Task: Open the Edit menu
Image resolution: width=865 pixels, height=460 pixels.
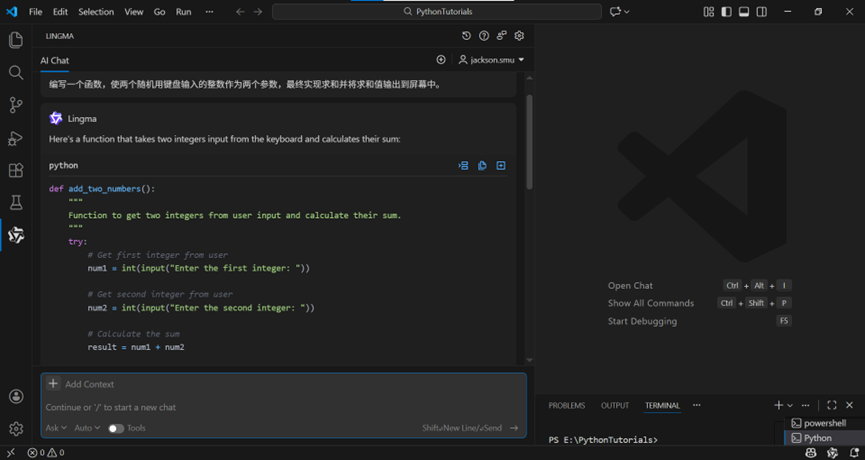Action: (x=60, y=12)
